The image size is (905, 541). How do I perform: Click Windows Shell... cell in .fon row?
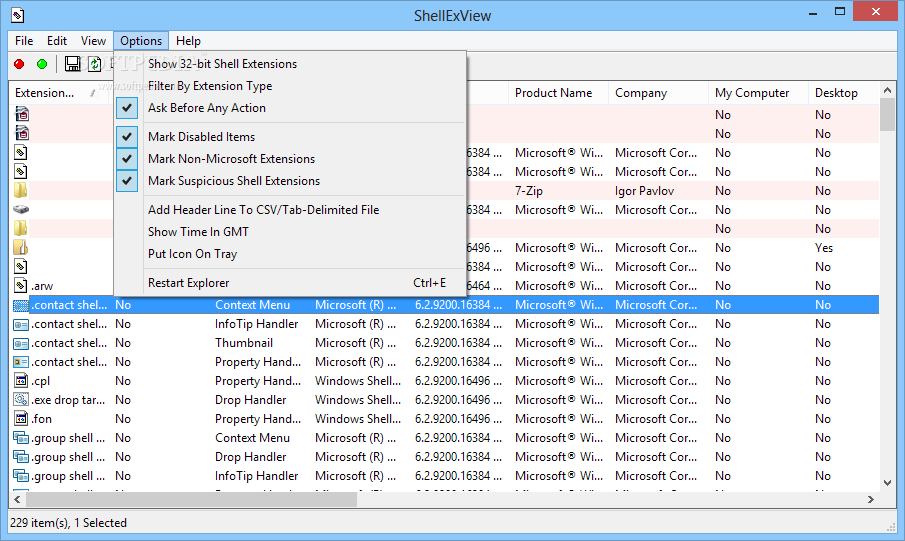point(358,419)
